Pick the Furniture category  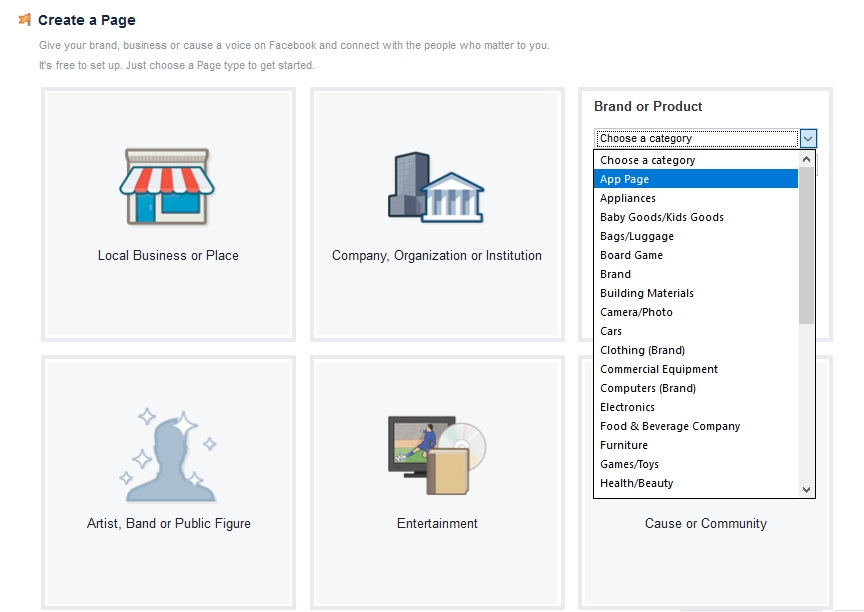tap(696, 445)
